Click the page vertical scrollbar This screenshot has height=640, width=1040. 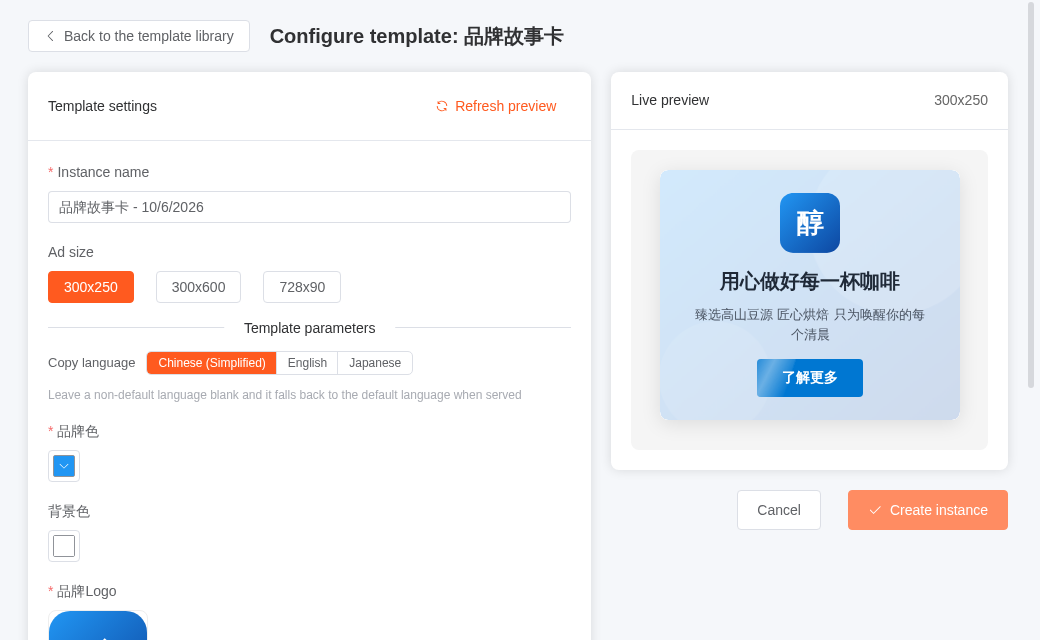click(x=1031, y=196)
